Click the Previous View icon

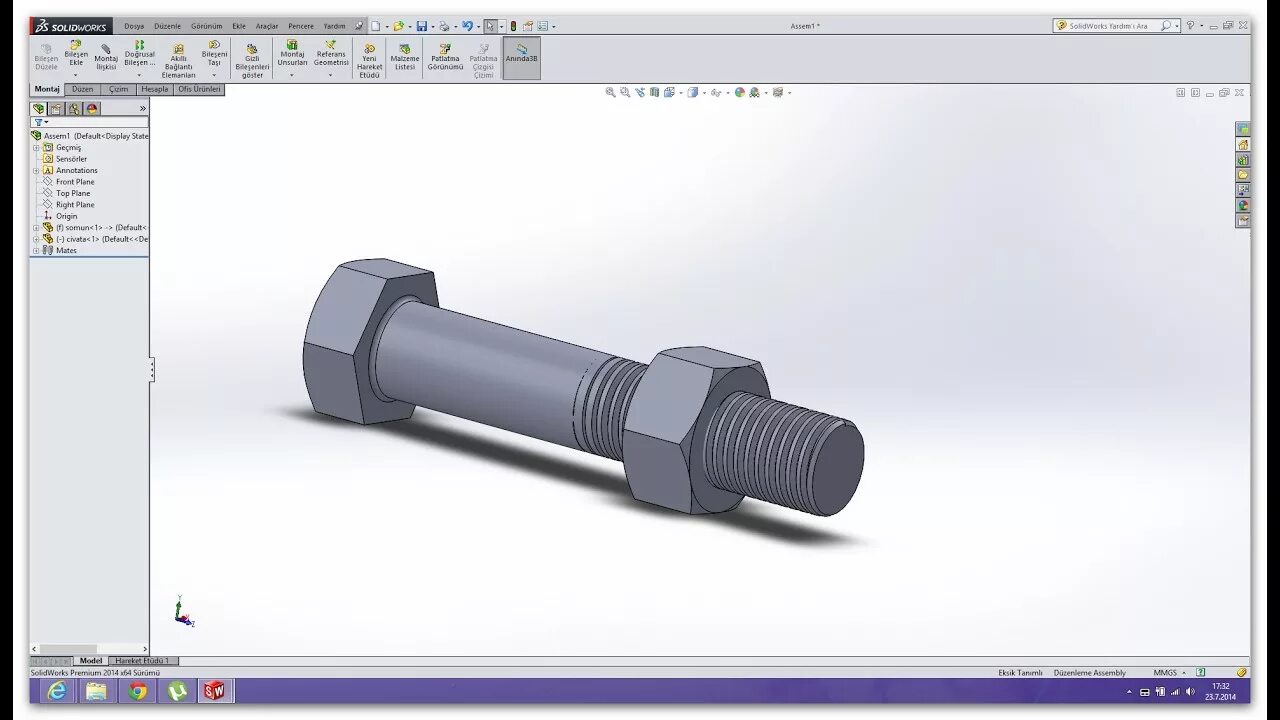pos(640,92)
